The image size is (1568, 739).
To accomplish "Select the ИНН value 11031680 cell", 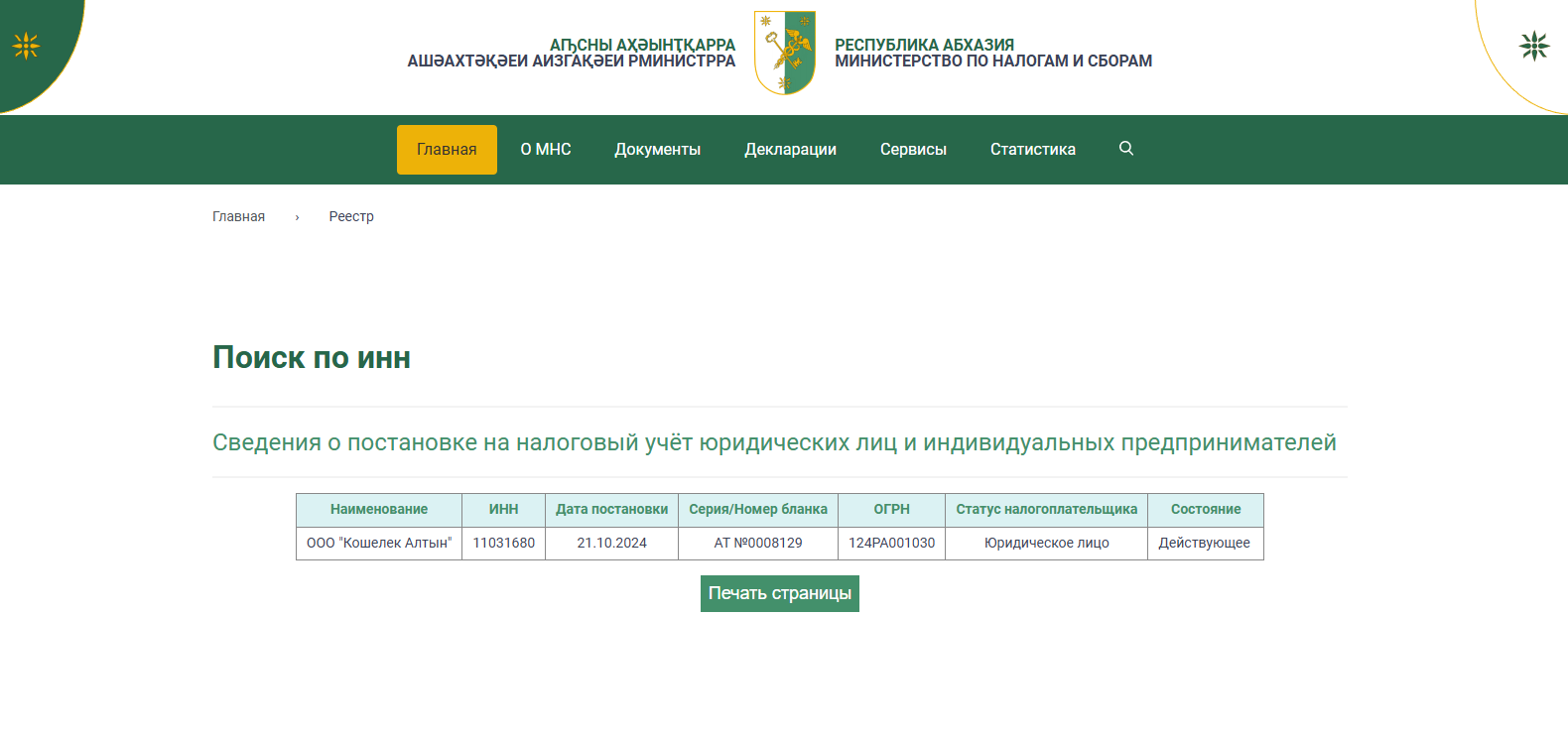I will coord(503,544).
